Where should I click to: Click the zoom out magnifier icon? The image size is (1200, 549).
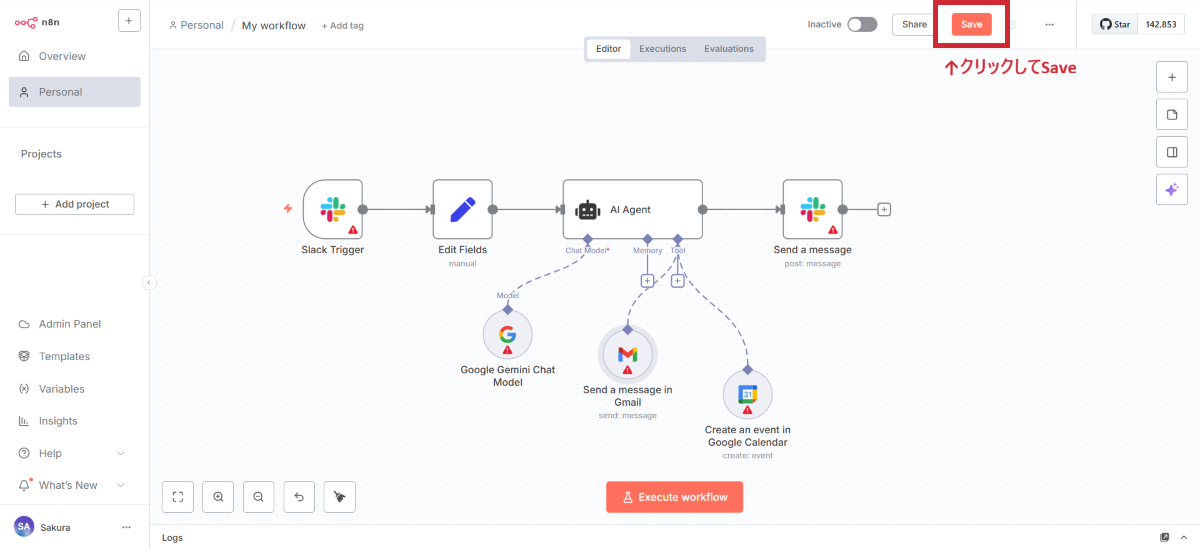258,496
